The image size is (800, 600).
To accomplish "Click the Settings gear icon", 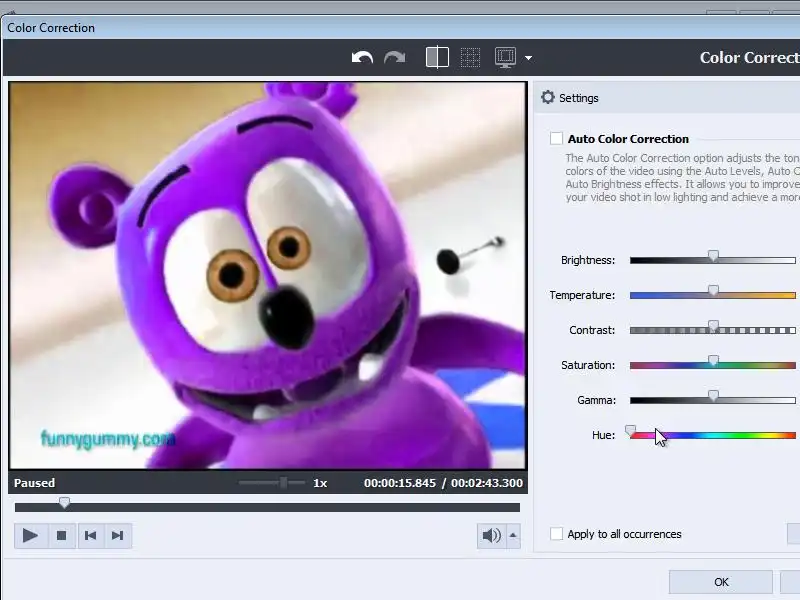I will tap(547, 97).
